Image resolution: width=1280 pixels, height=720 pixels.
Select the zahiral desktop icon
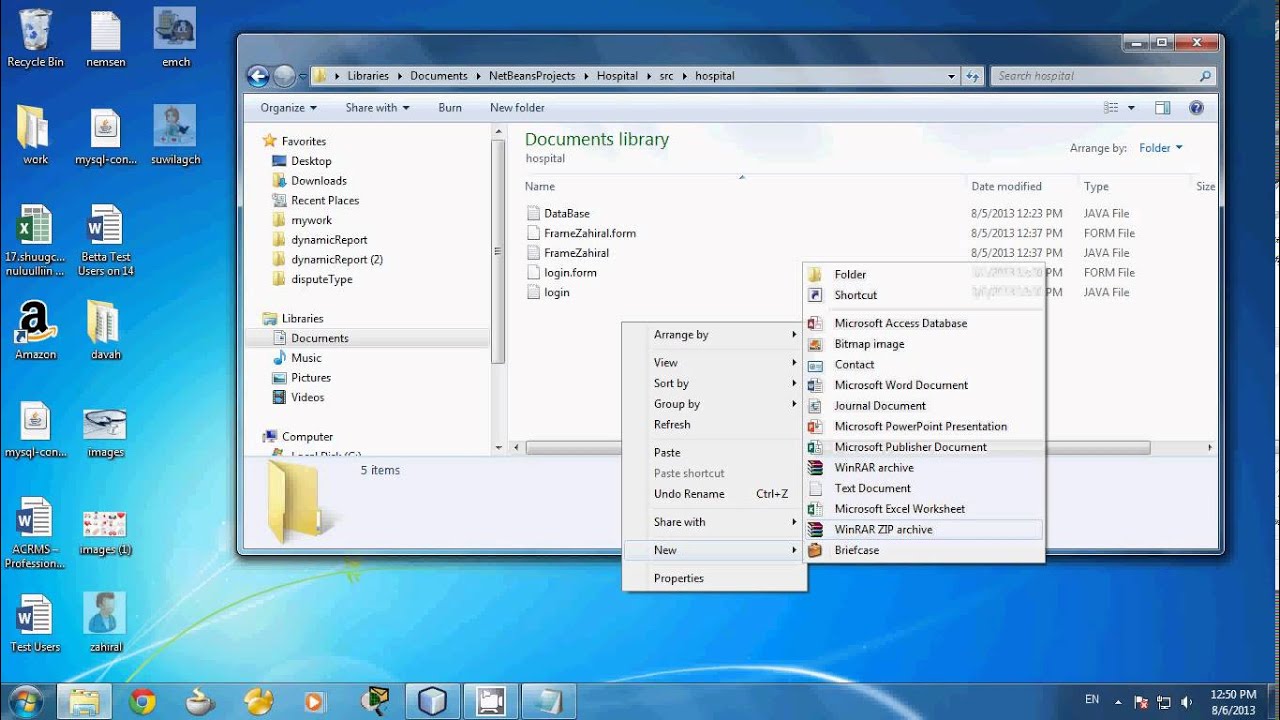click(x=105, y=622)
